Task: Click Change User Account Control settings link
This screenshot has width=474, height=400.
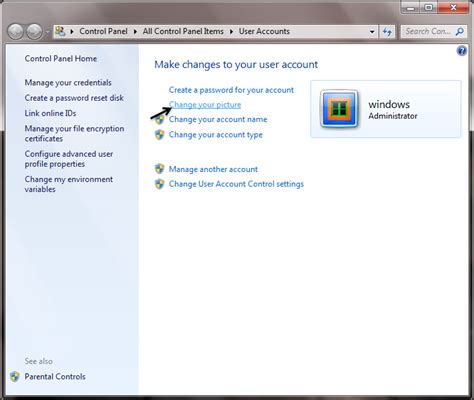Action: coord(236,184)
